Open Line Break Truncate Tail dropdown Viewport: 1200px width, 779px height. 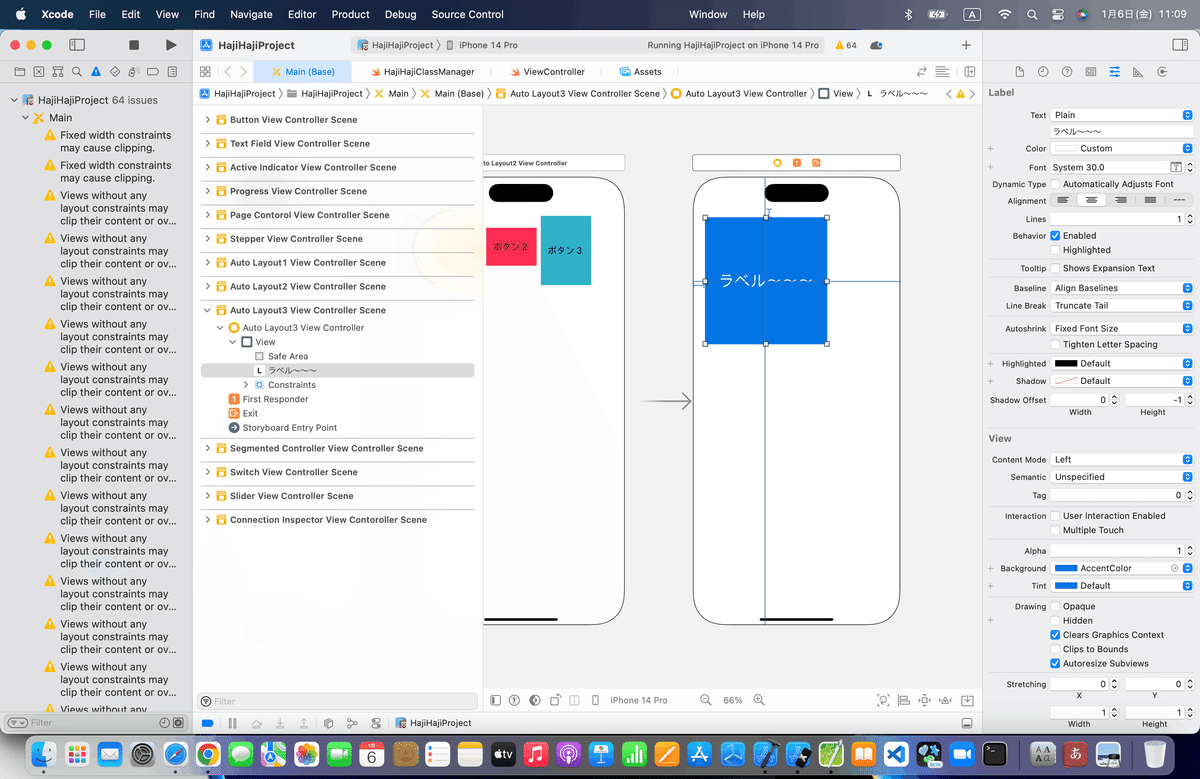[x=1122, y=306]
